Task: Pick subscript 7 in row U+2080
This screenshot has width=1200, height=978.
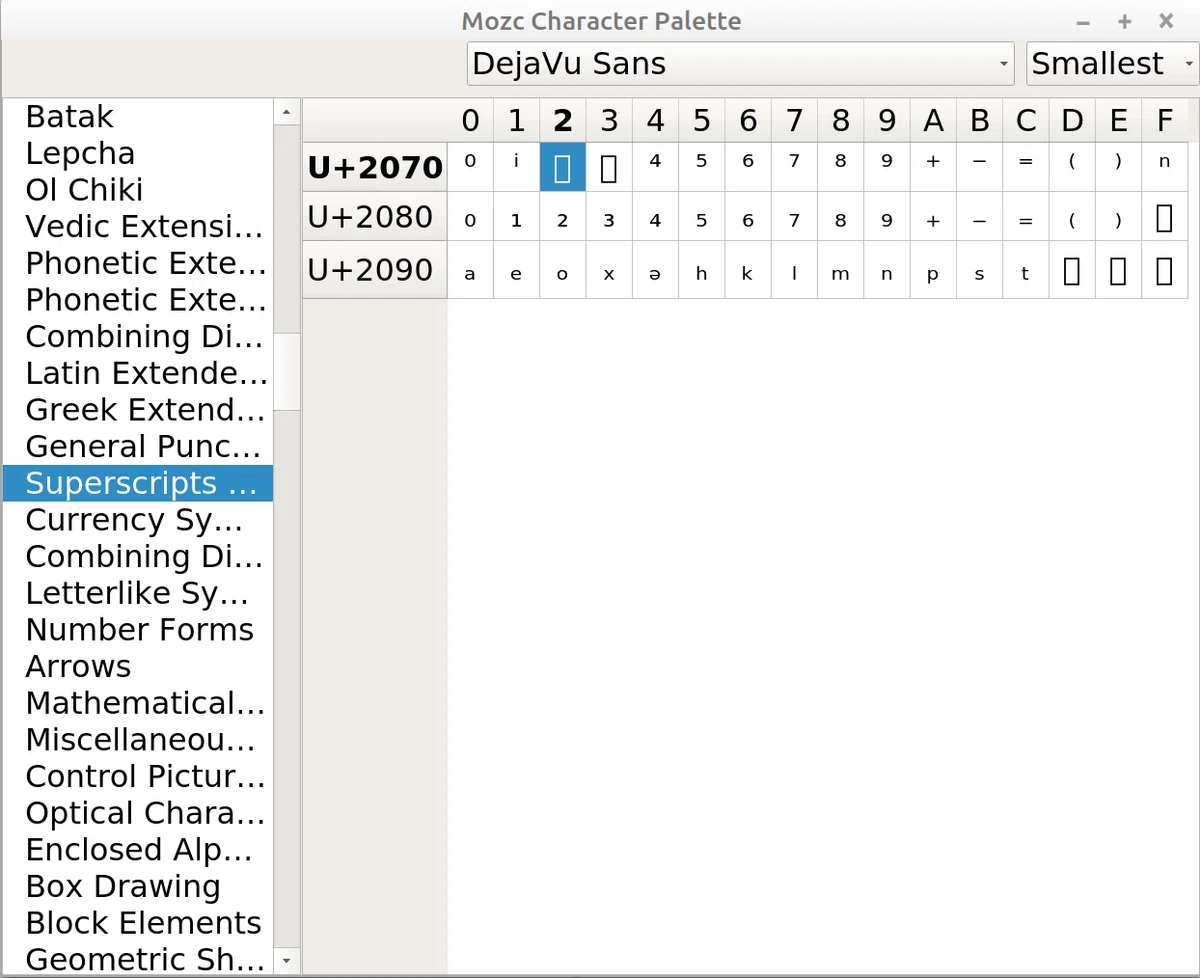Action: coord(794,218)
